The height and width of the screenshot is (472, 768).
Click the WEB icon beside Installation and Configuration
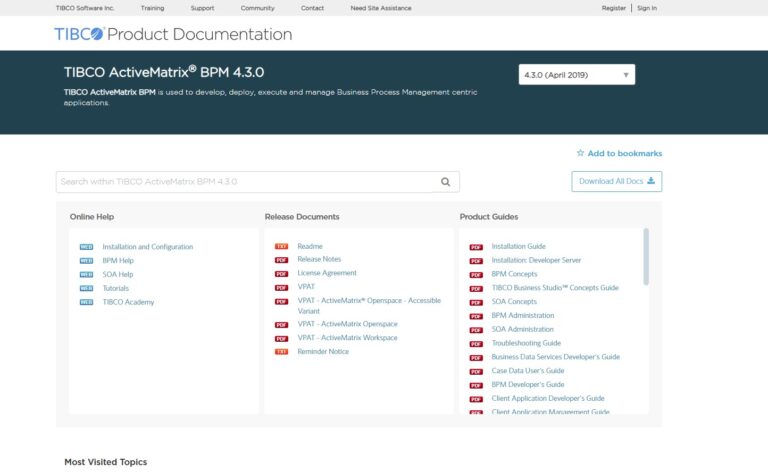tap(86, 247)
